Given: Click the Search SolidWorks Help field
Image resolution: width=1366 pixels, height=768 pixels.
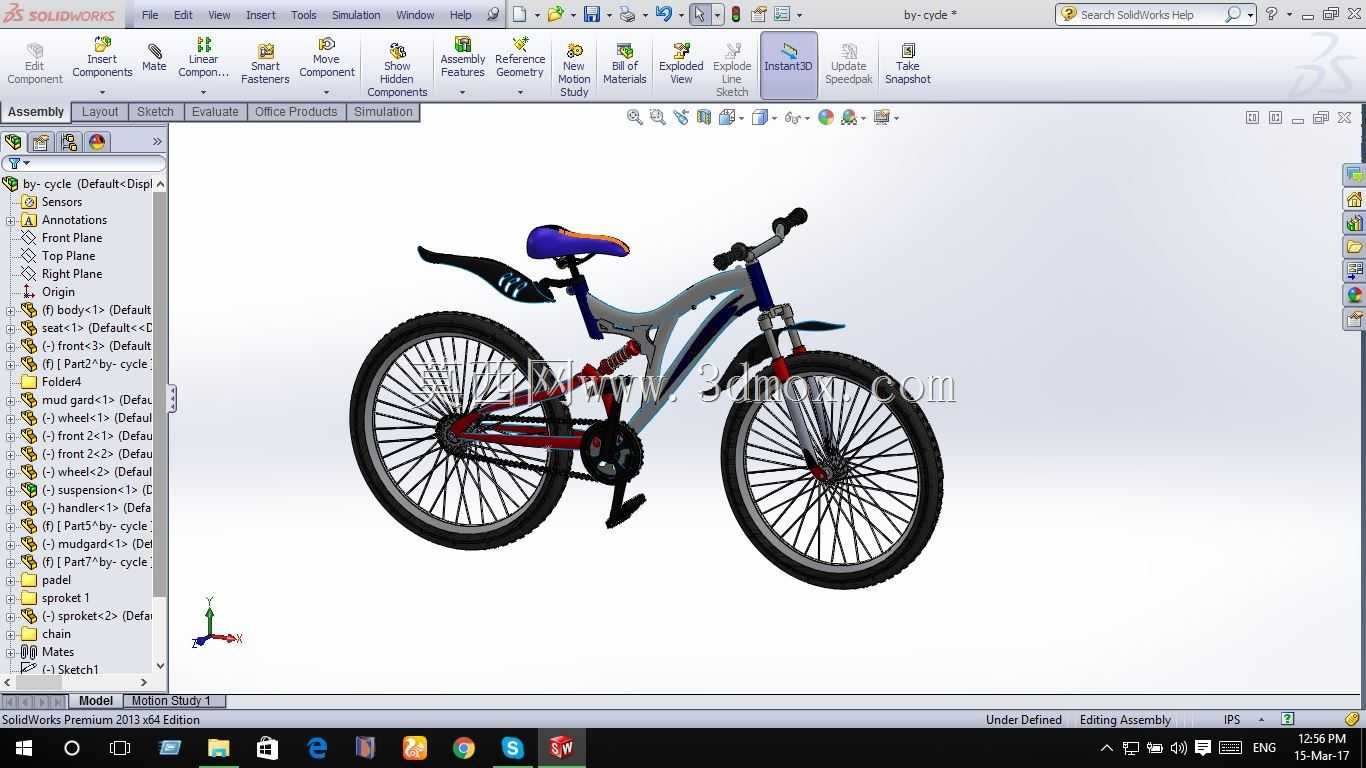Looking at the screenshot, I should coord(1150,15).
